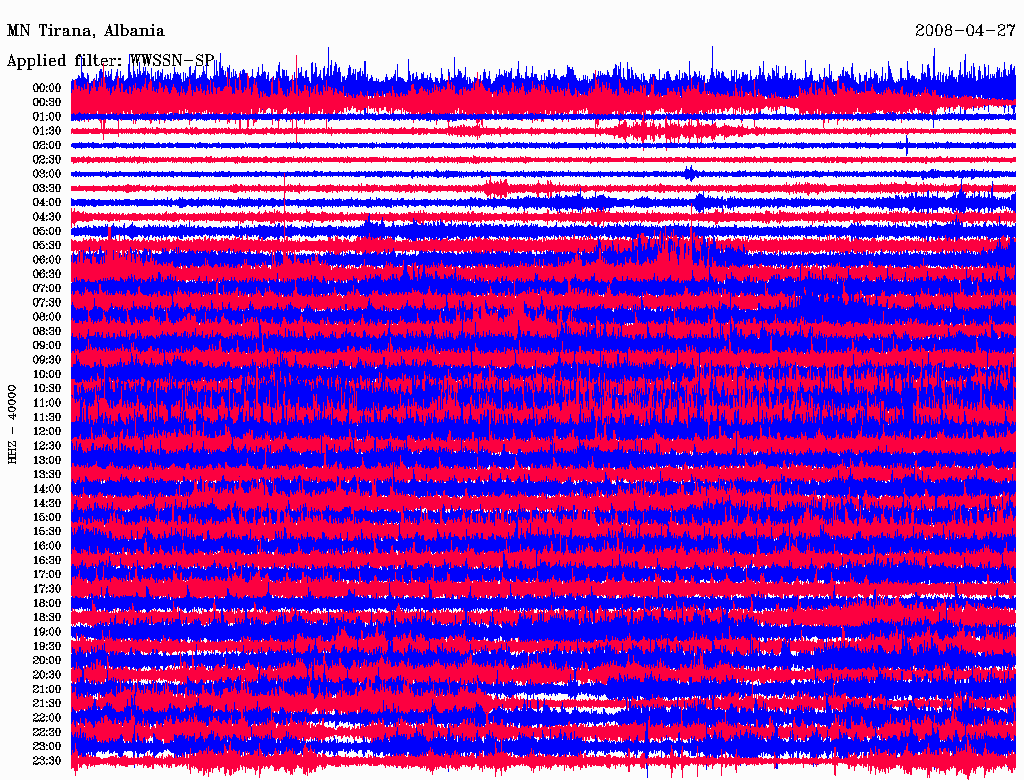The width and height of the screenshot is (1024, 780).
Task: Pick the 07:30 time row label
Action: tap(47, 303)
